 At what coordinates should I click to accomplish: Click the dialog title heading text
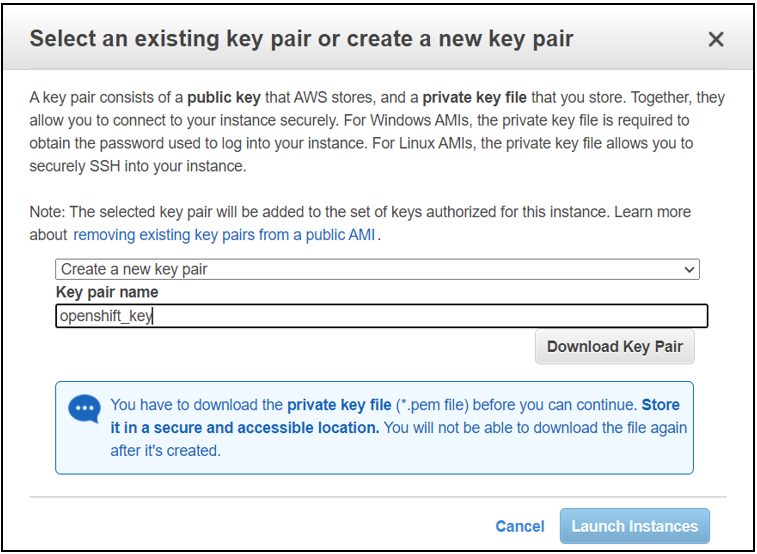301,39
